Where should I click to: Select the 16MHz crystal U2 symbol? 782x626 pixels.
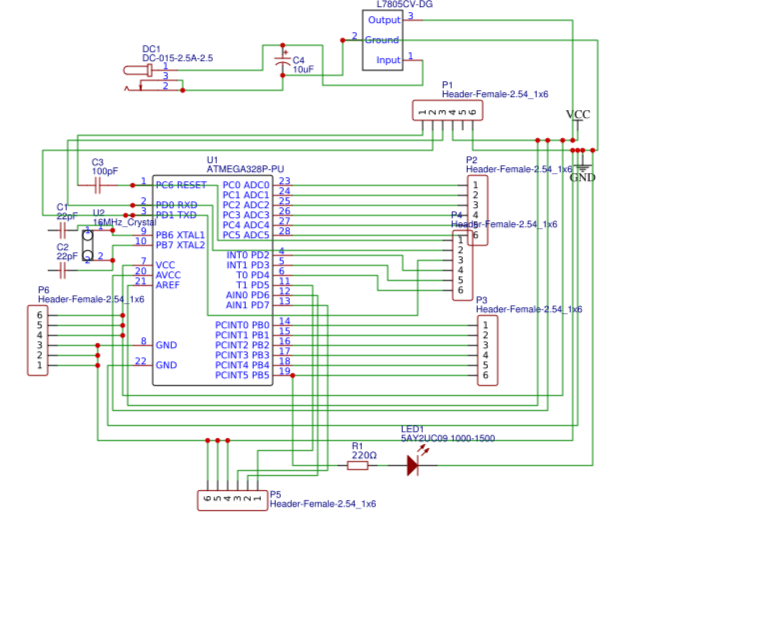88,245
